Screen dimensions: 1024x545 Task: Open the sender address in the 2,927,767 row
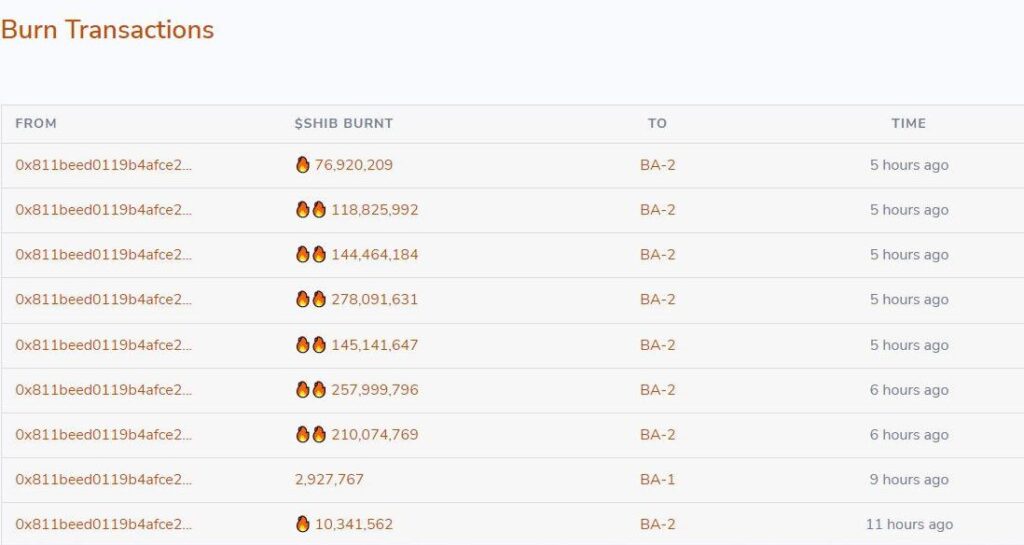pyautogui.click(x=103, y=479)
